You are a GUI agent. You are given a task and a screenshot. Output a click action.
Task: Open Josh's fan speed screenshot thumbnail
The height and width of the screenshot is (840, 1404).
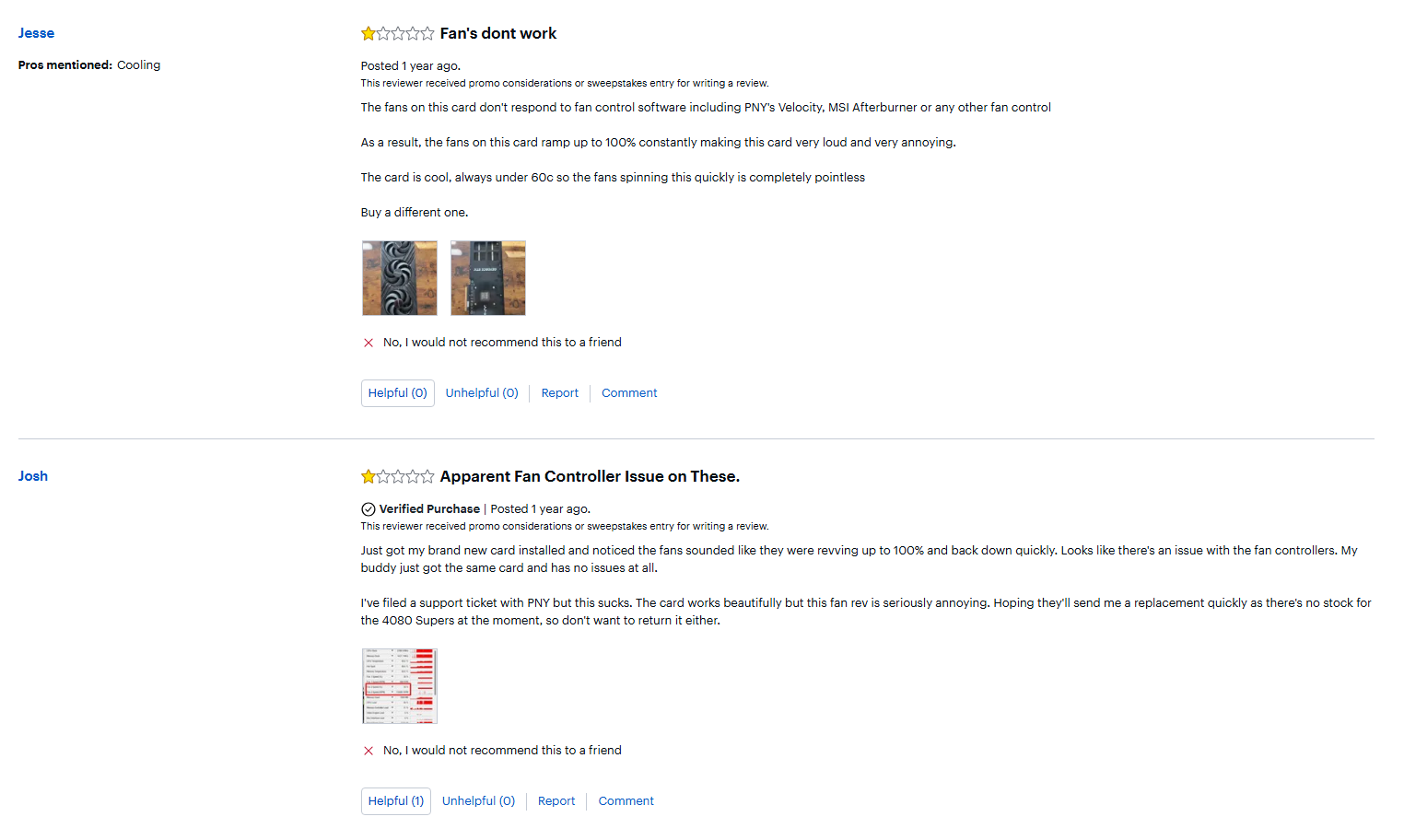click(400, 686)
